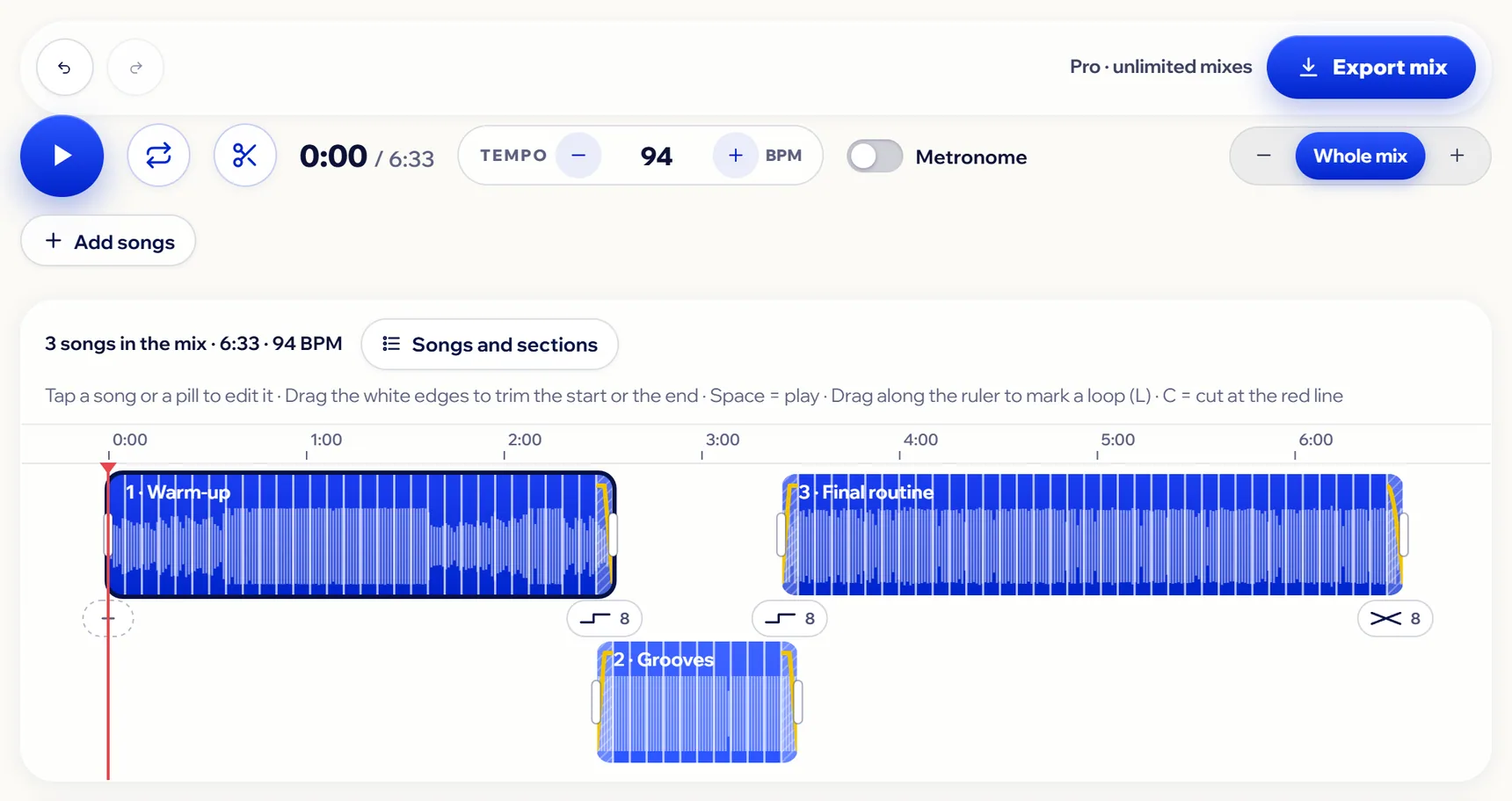This screenshot has width=1512, height=801.
Task: Click the 2:00 mark on the ruler
Action: (525, 440)
